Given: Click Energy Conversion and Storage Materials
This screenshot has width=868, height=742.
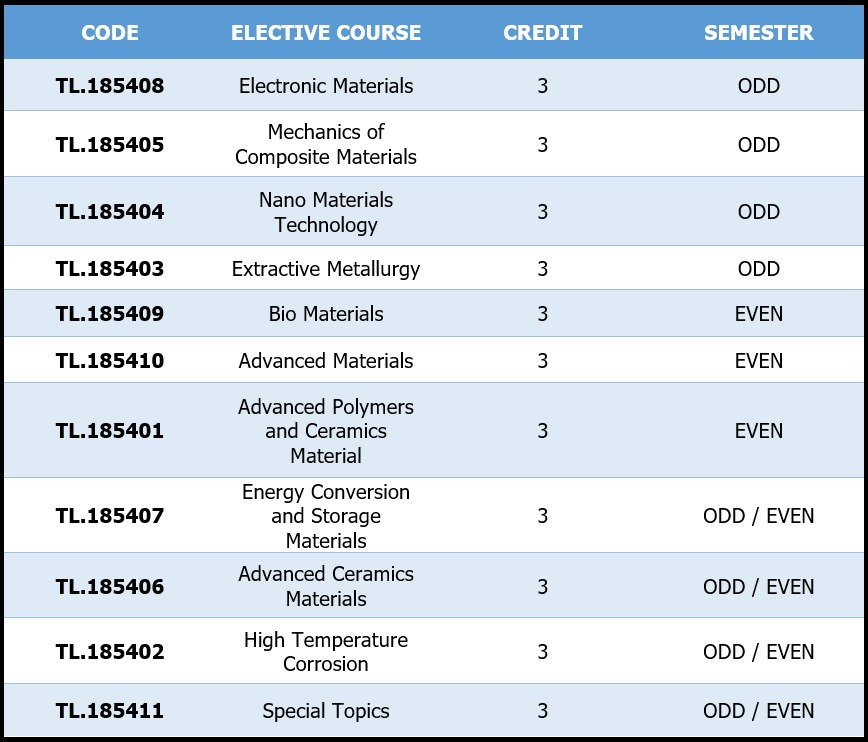Looking at the screenshot, I should 326,516.
